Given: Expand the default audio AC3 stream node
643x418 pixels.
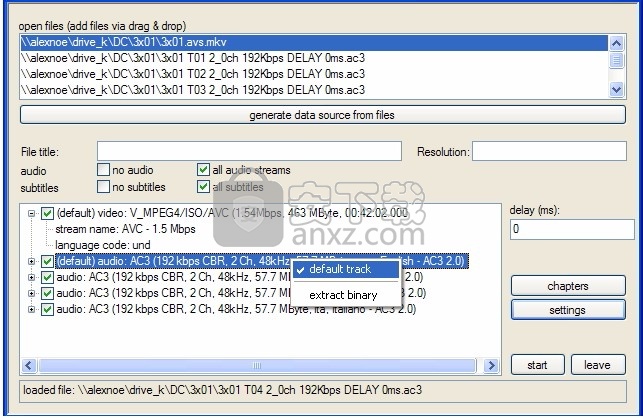Looking at the screenshot, I should click(x=31, y=261).
